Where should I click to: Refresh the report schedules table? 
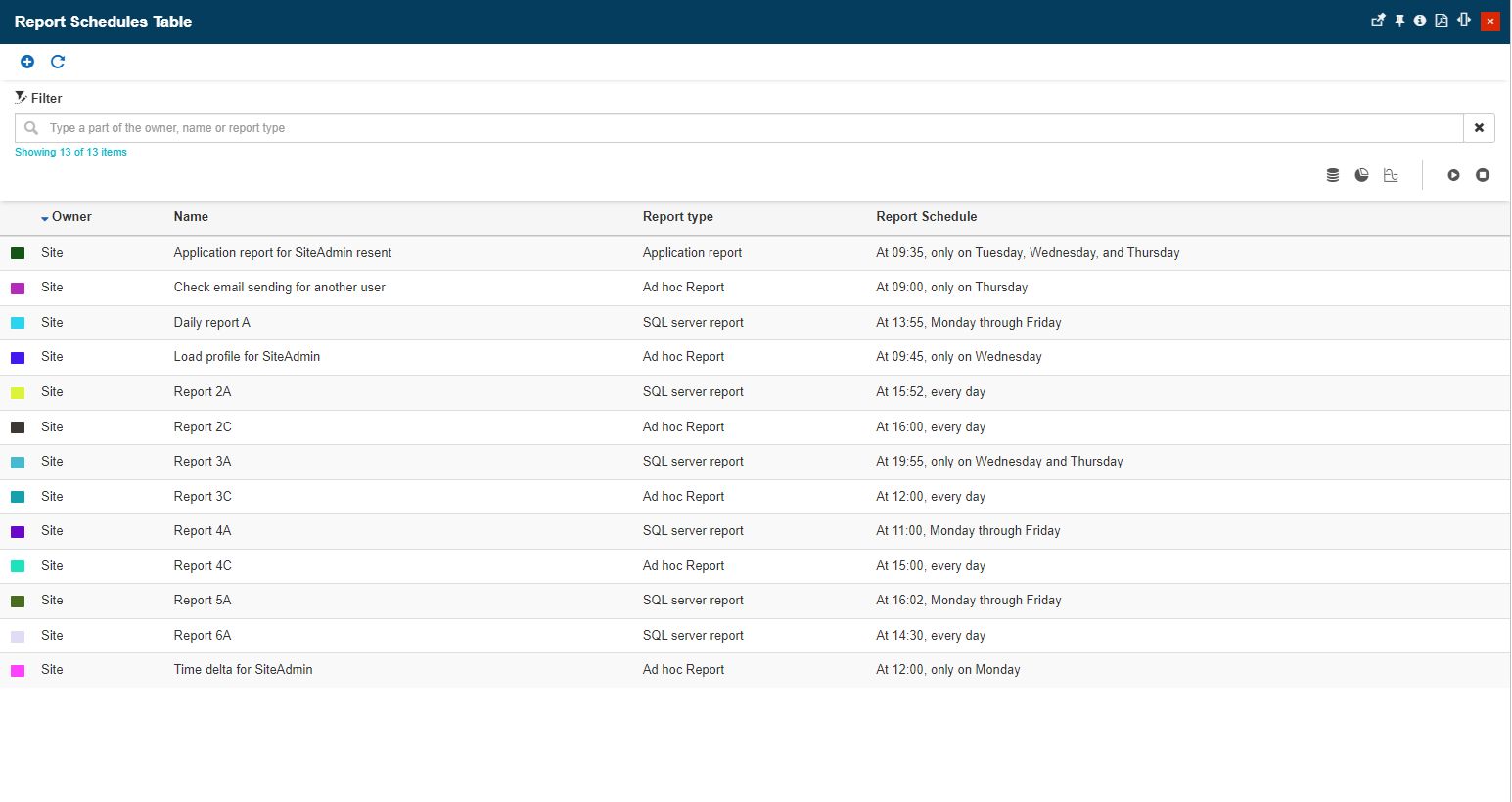click(58, 62)
